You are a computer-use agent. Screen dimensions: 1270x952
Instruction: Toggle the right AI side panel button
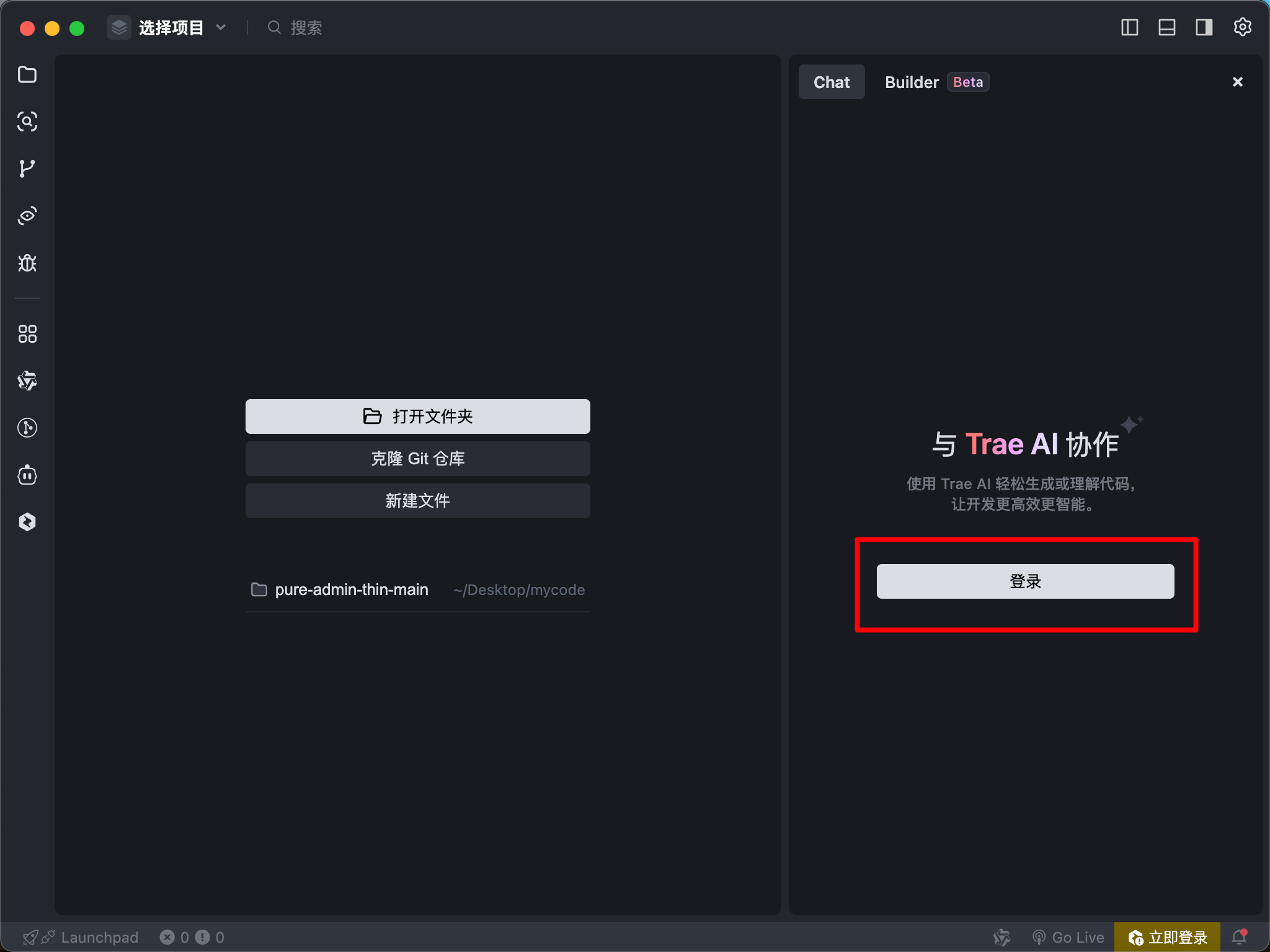pyautogui.click(x=1204, y=27)
